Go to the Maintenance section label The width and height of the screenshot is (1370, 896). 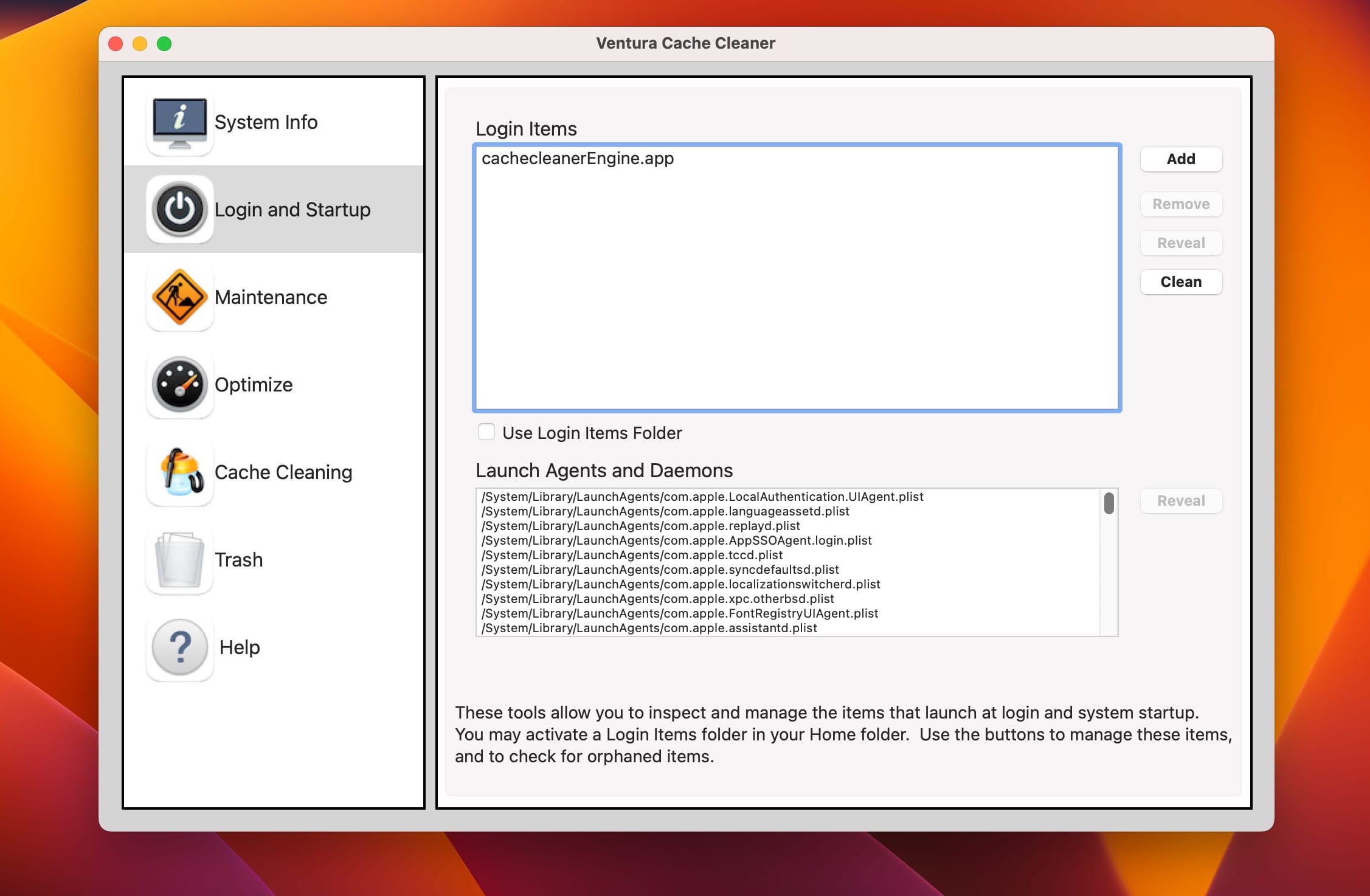[271, 297]
